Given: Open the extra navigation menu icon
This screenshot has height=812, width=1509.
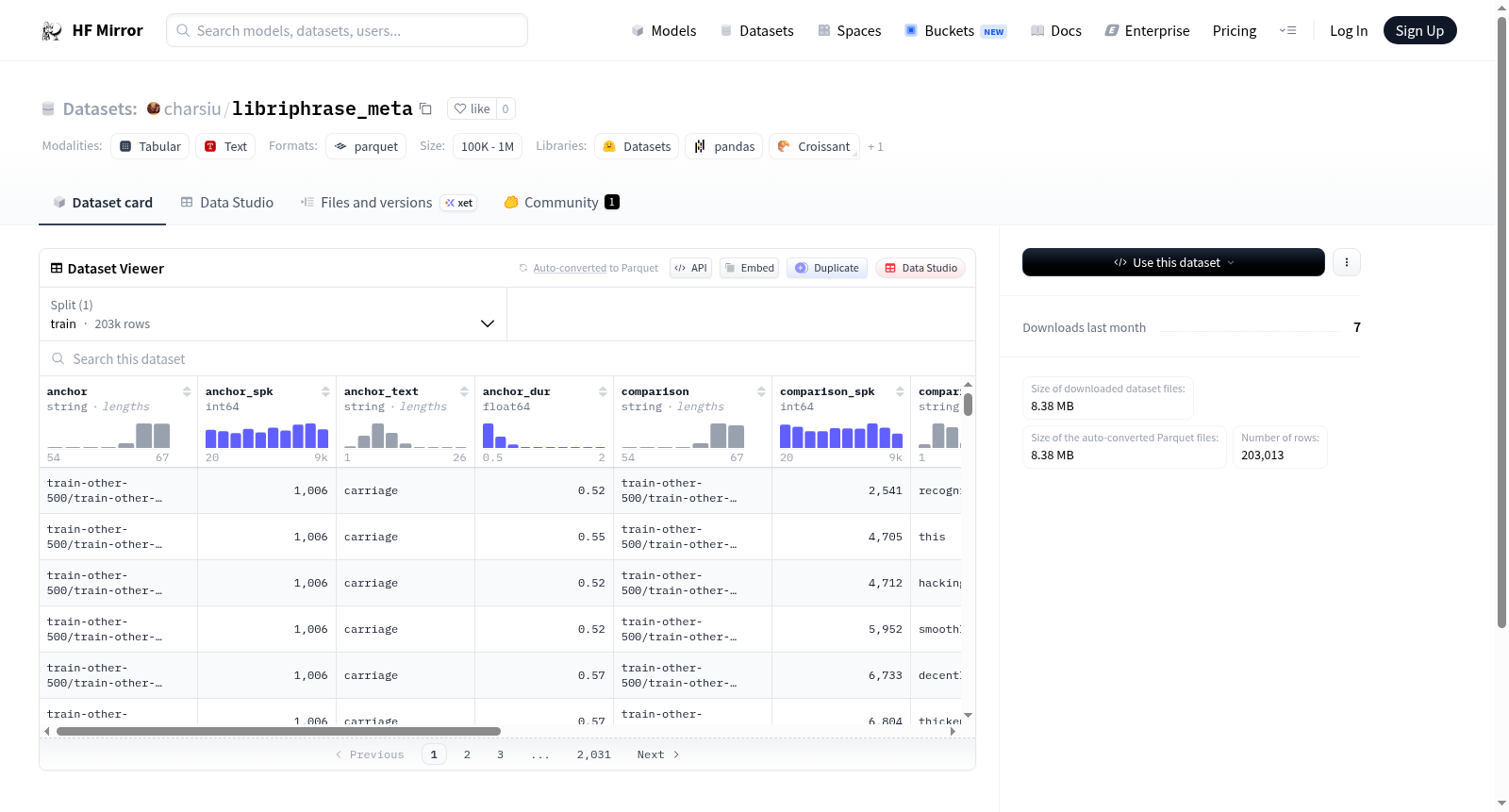Looking at the screenshot, I should 1287,31.
